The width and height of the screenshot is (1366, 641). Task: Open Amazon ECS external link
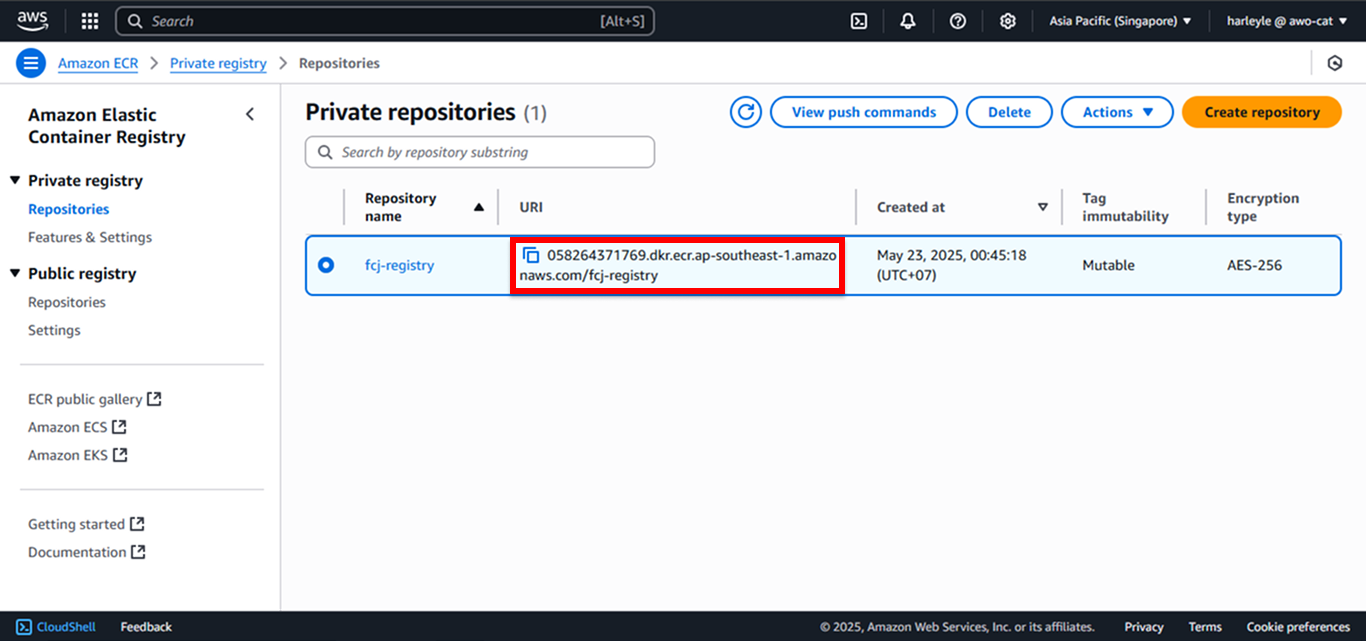[77, 427]
